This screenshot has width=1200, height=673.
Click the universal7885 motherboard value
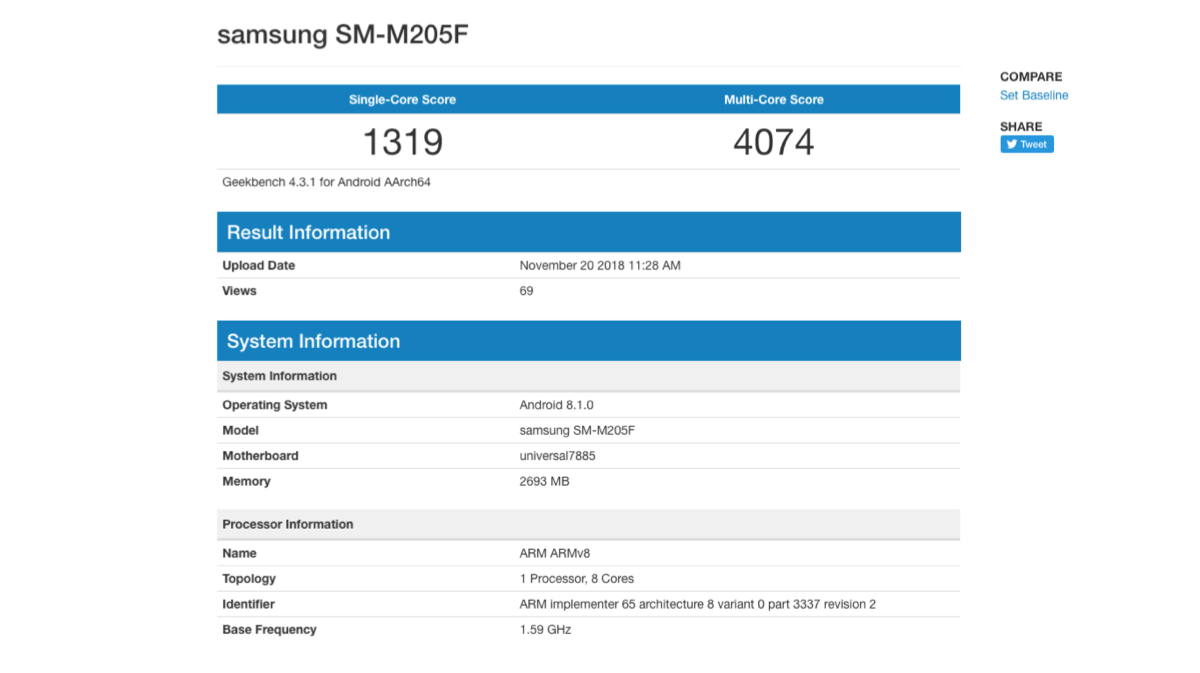[x=558, y=456]
